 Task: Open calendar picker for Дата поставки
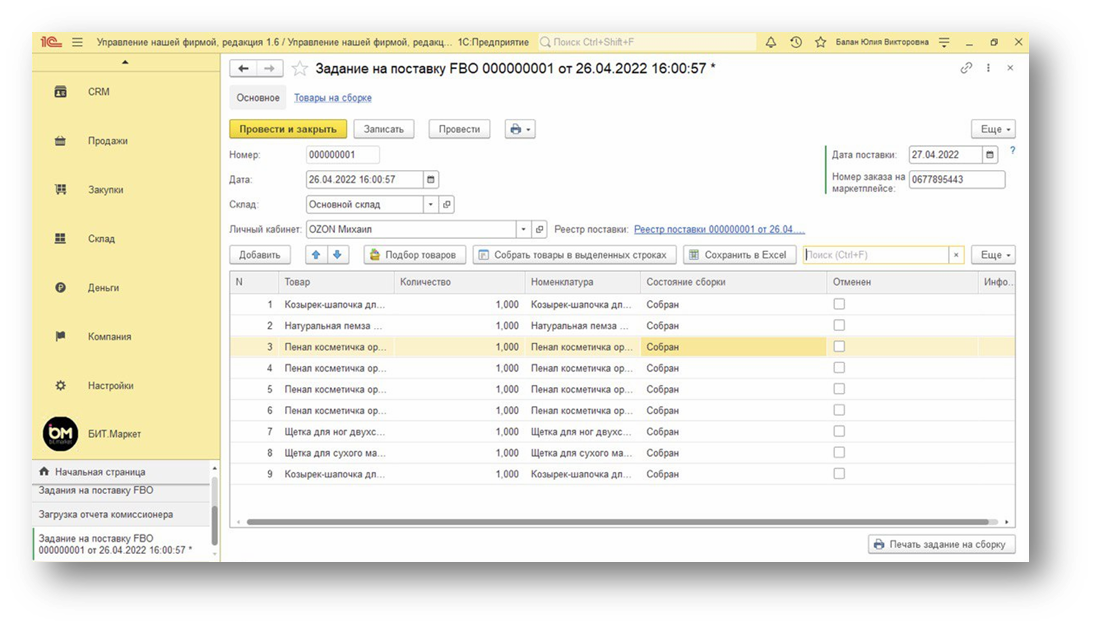tap(990, 155)
